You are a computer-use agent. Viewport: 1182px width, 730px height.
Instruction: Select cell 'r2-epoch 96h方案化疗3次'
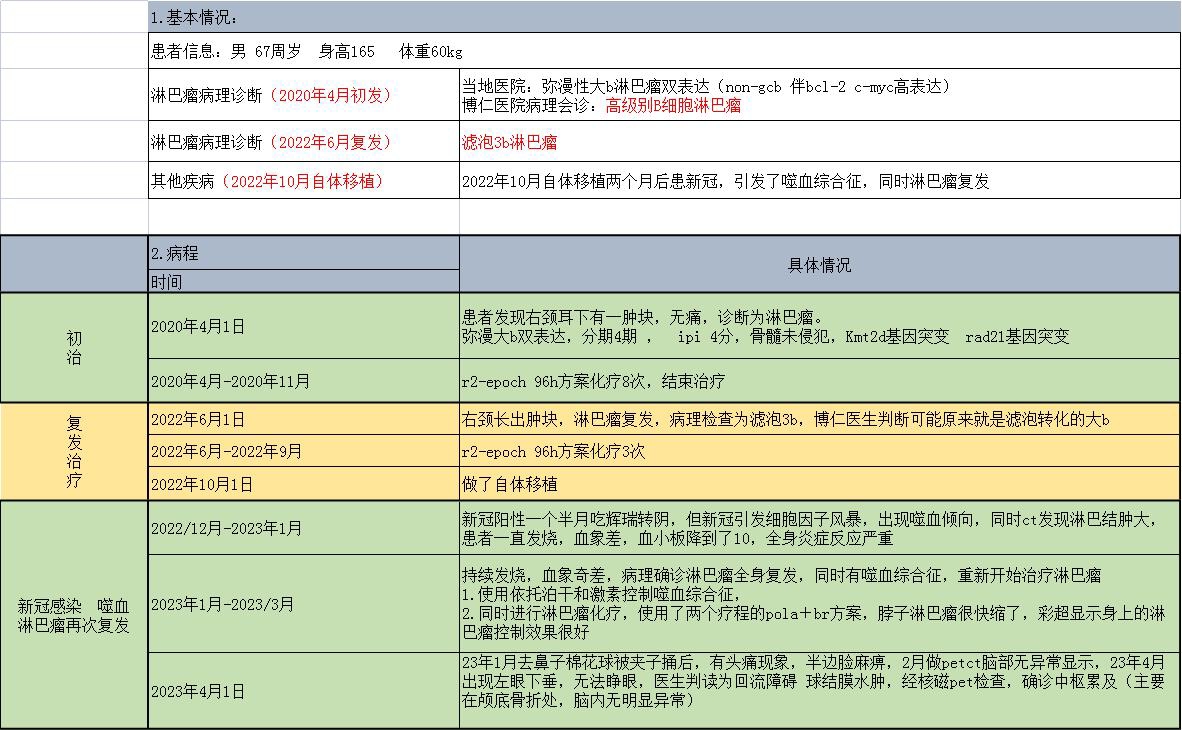(819, 451)
